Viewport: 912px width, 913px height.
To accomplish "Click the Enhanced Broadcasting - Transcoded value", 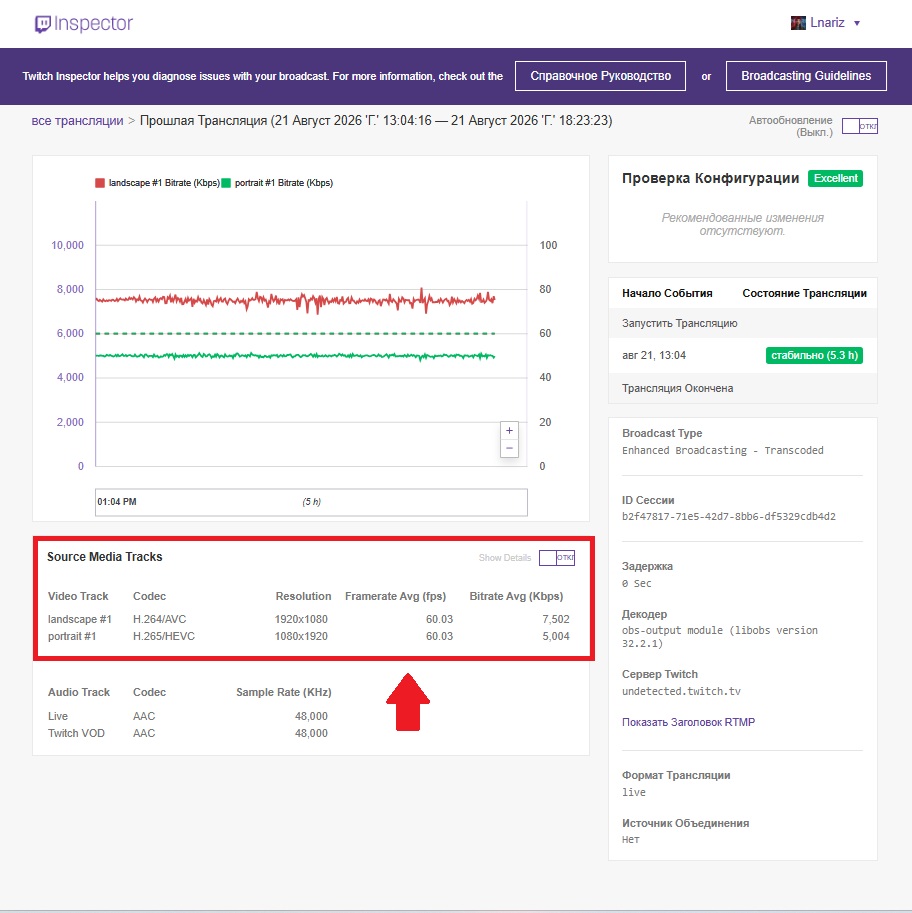I will pyautogui.click(x=723, y=450).
